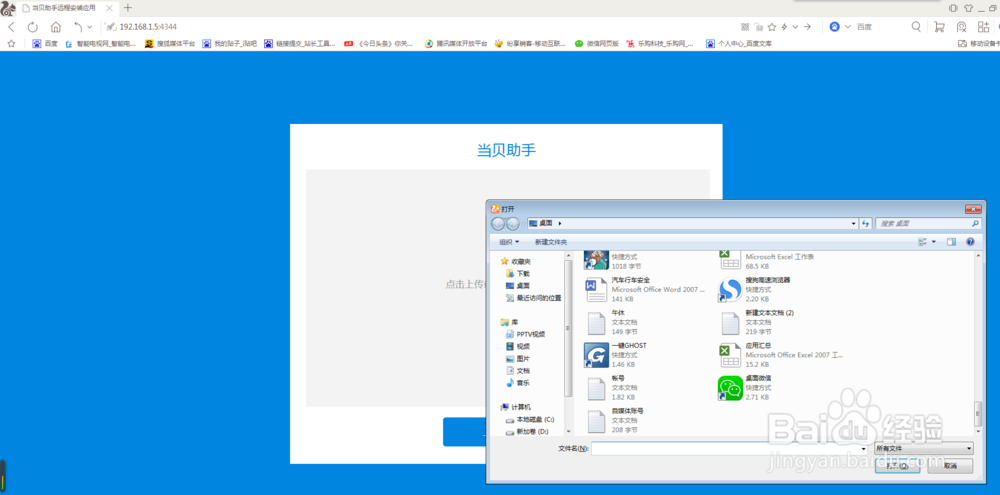Reload the page with the refresh icon
Screen dimensions: 1000x495
[33, 27]
